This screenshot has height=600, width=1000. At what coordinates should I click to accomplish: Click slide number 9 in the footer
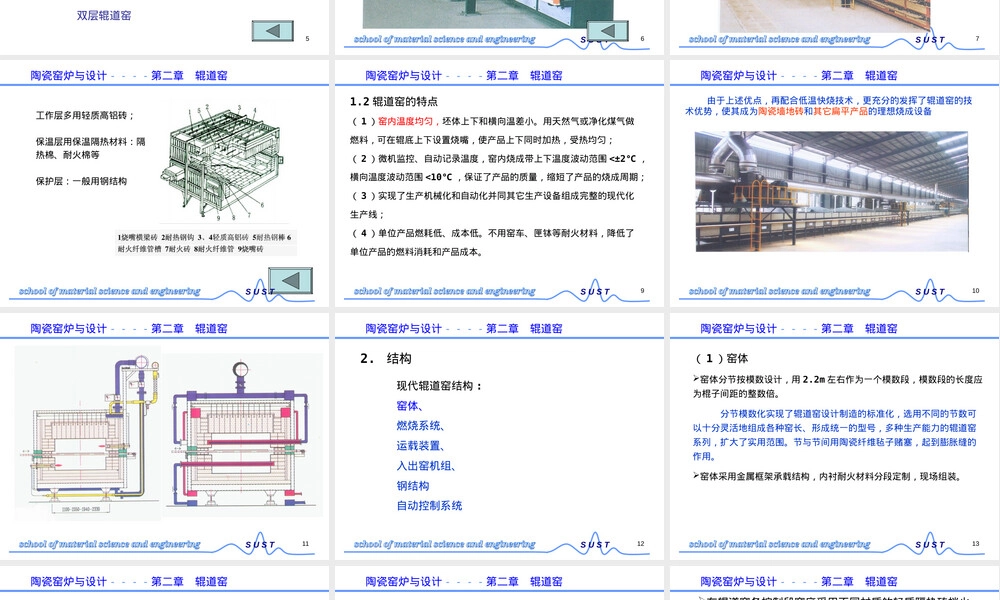pos(642,290)
